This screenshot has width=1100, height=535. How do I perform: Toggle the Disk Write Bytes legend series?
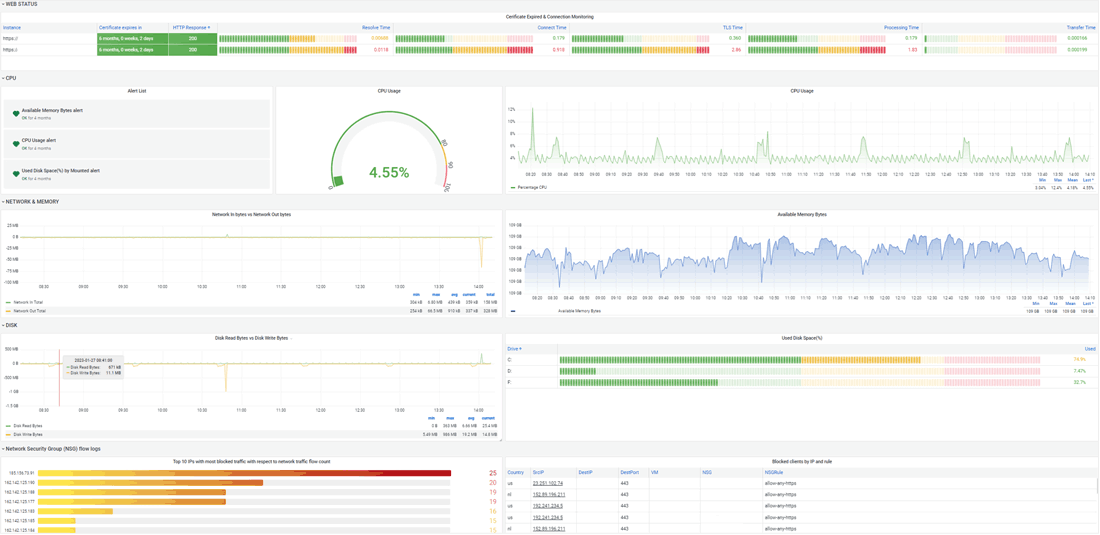(x=28, y=435)
